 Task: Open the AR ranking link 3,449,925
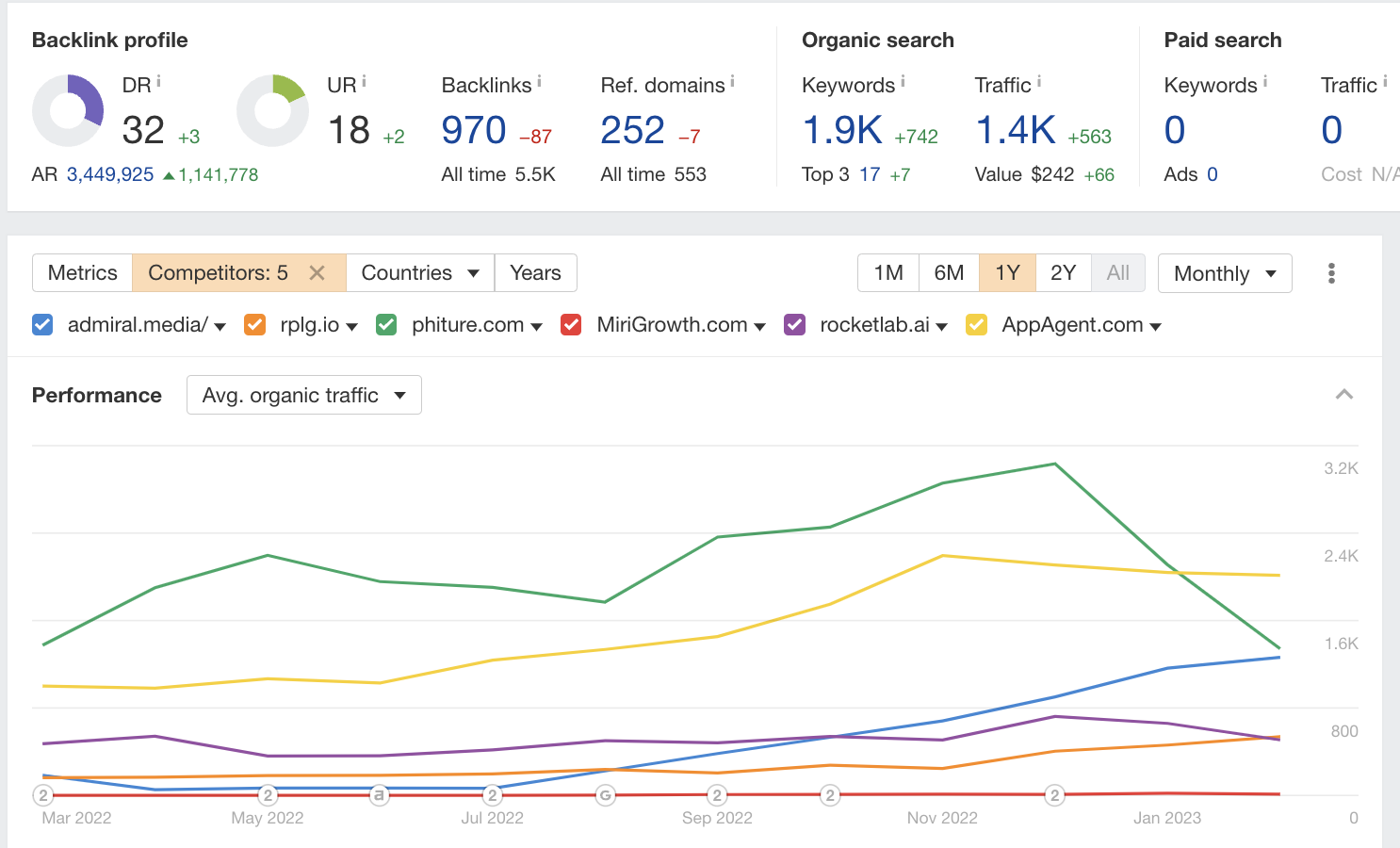(109, 174)
